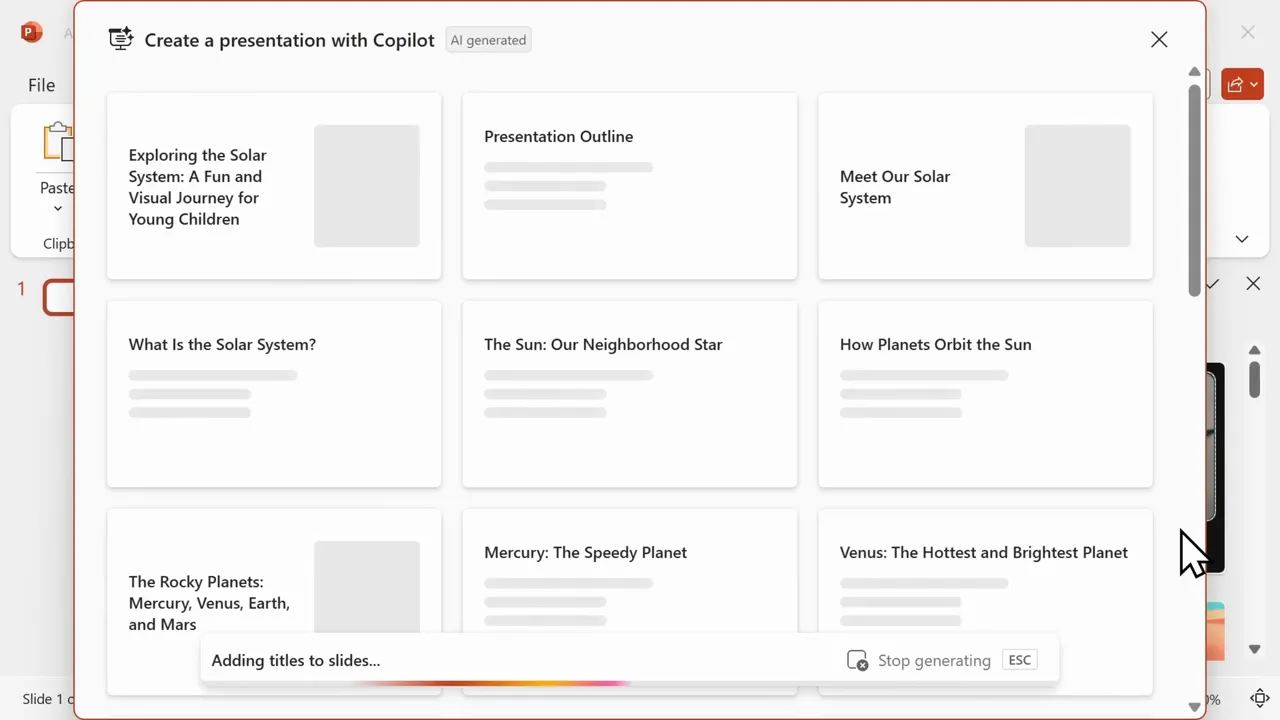This screenshot has width=1280, height=720.
Task: Close the side pane with X icon
Action: (x=1253, y=284)
